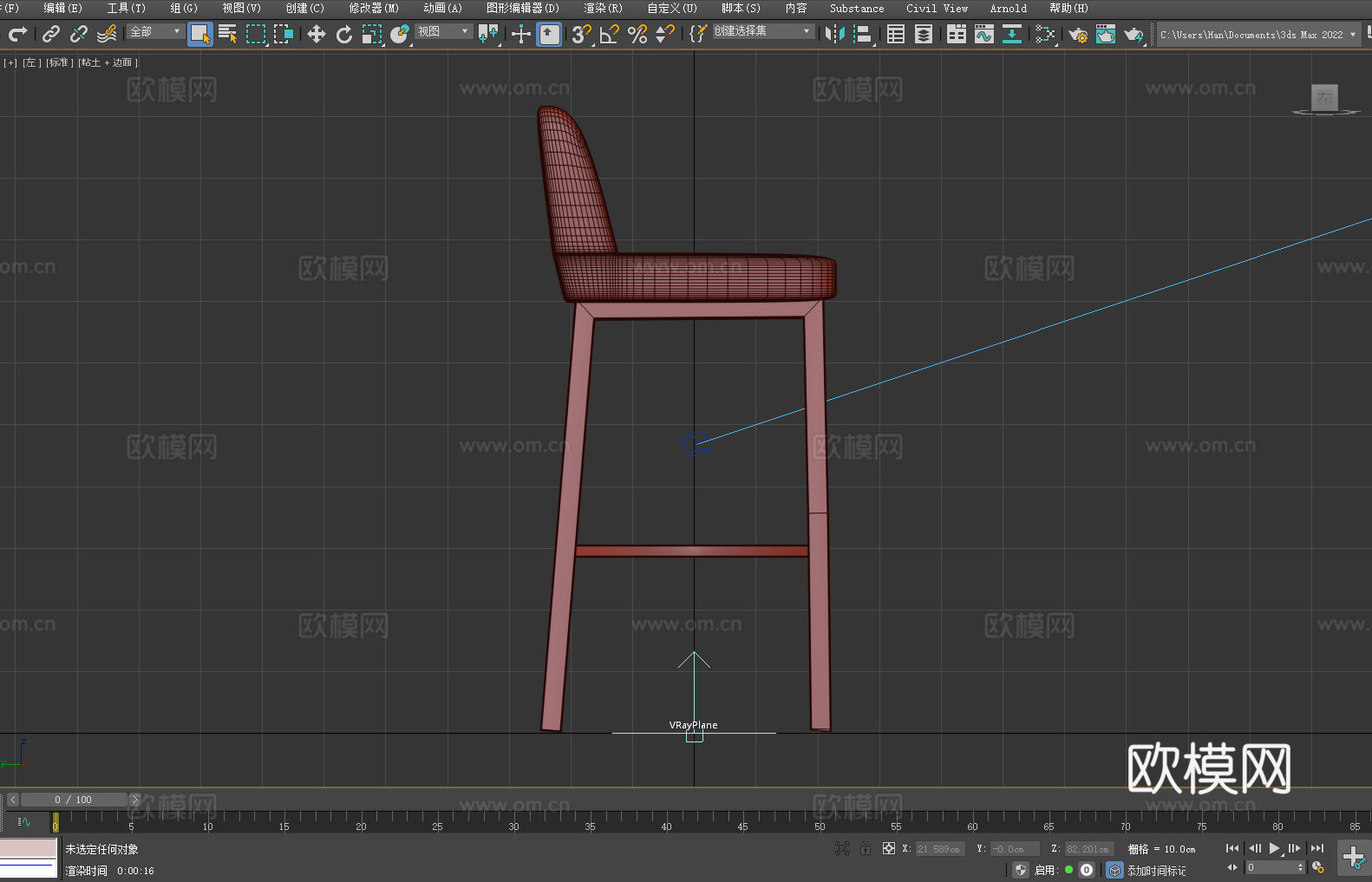Open Select by Name list icon
The width and height of the screenshot is (1372, 882).
coord(228,34)
